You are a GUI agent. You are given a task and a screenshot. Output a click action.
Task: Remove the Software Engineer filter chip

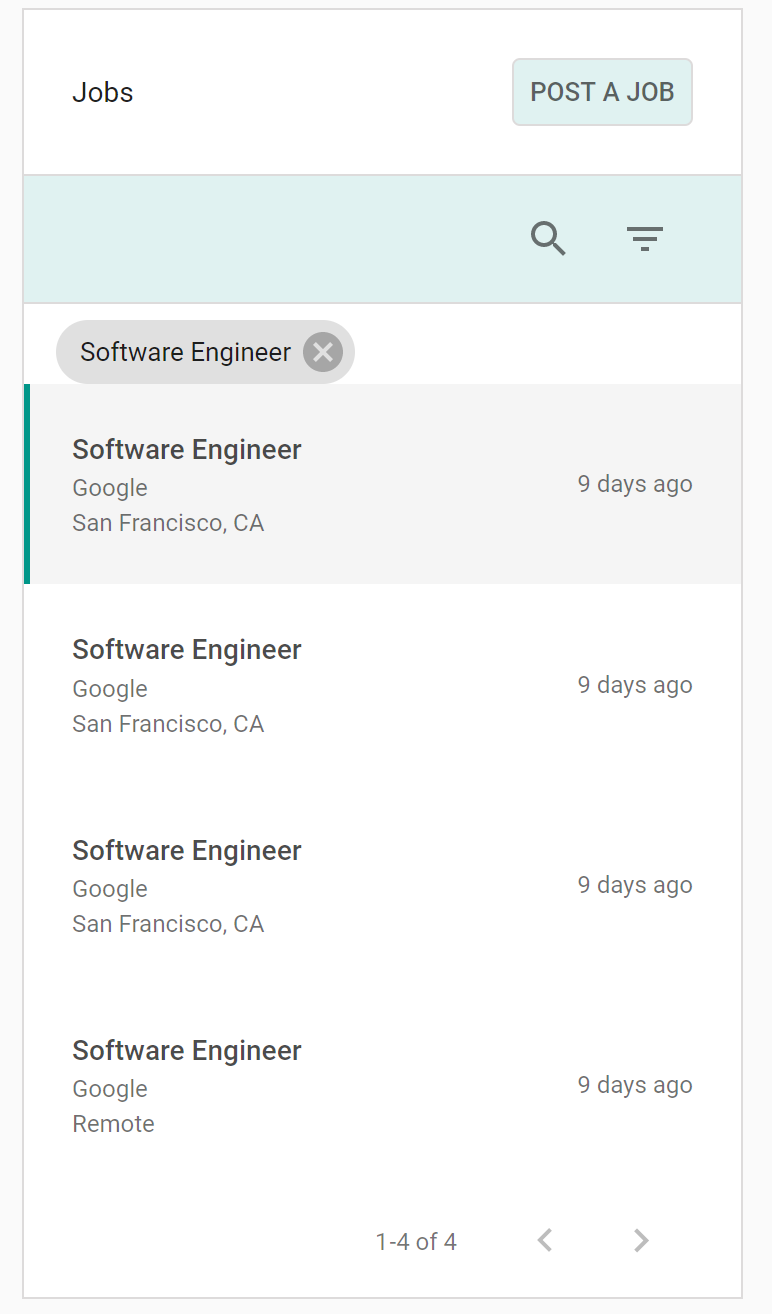(x=323, y=352)
